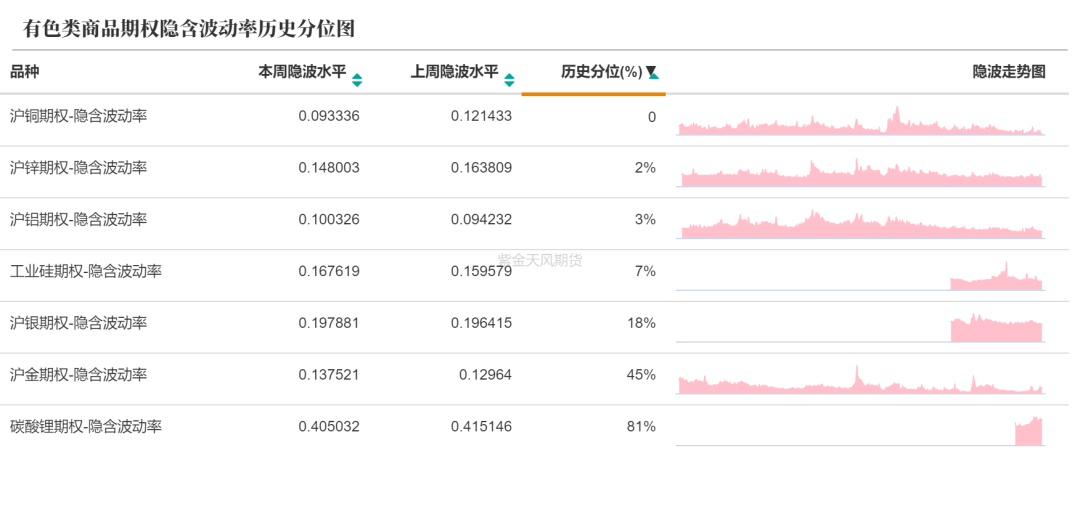Screen dimensions: 1080x530
Task: Select the 沪铝期权-隐含波动率 row name
Action: (79, 221)
